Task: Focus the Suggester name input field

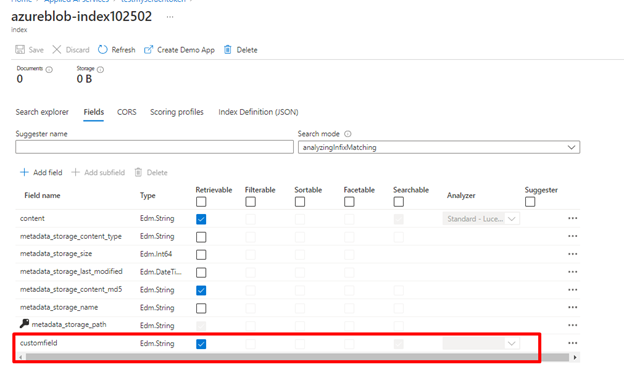Action: (x=154, y=147)
